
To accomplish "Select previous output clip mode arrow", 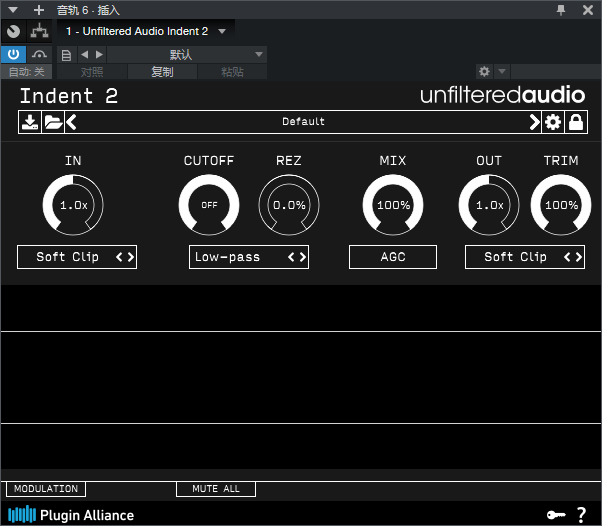I will tap(567, 257).
